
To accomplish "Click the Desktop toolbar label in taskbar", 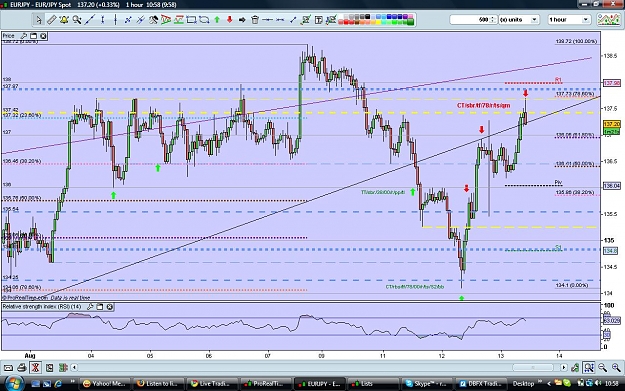I will coord(523,383).
